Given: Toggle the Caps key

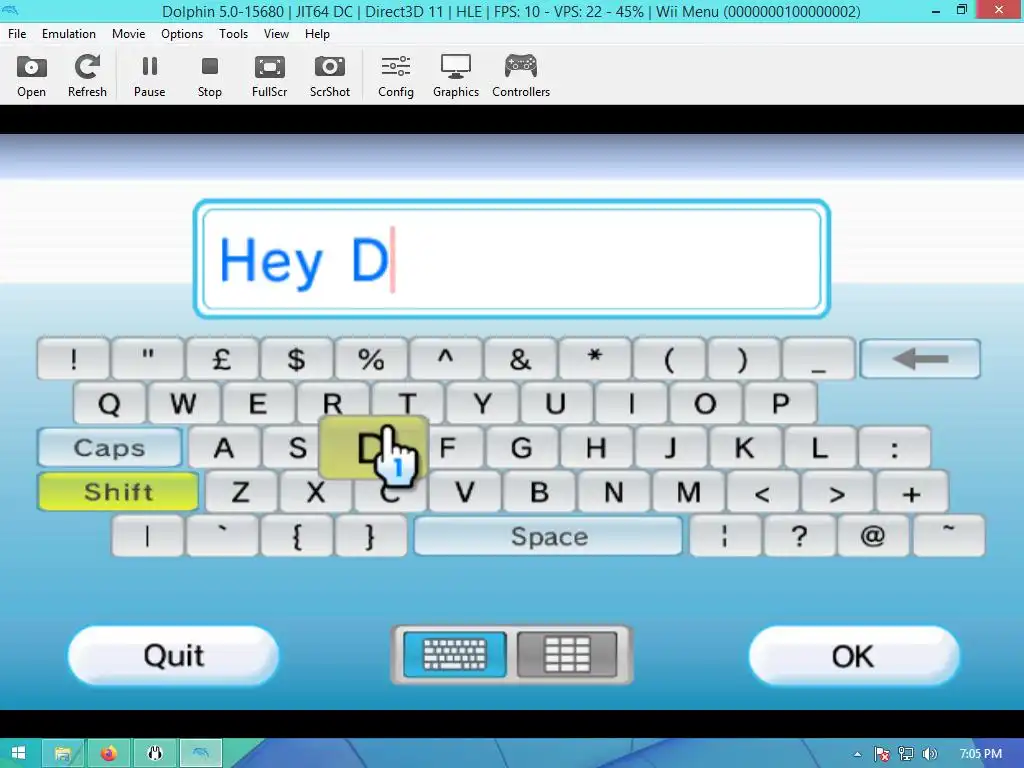Looking at the screenshot, I should coord(110,447).
